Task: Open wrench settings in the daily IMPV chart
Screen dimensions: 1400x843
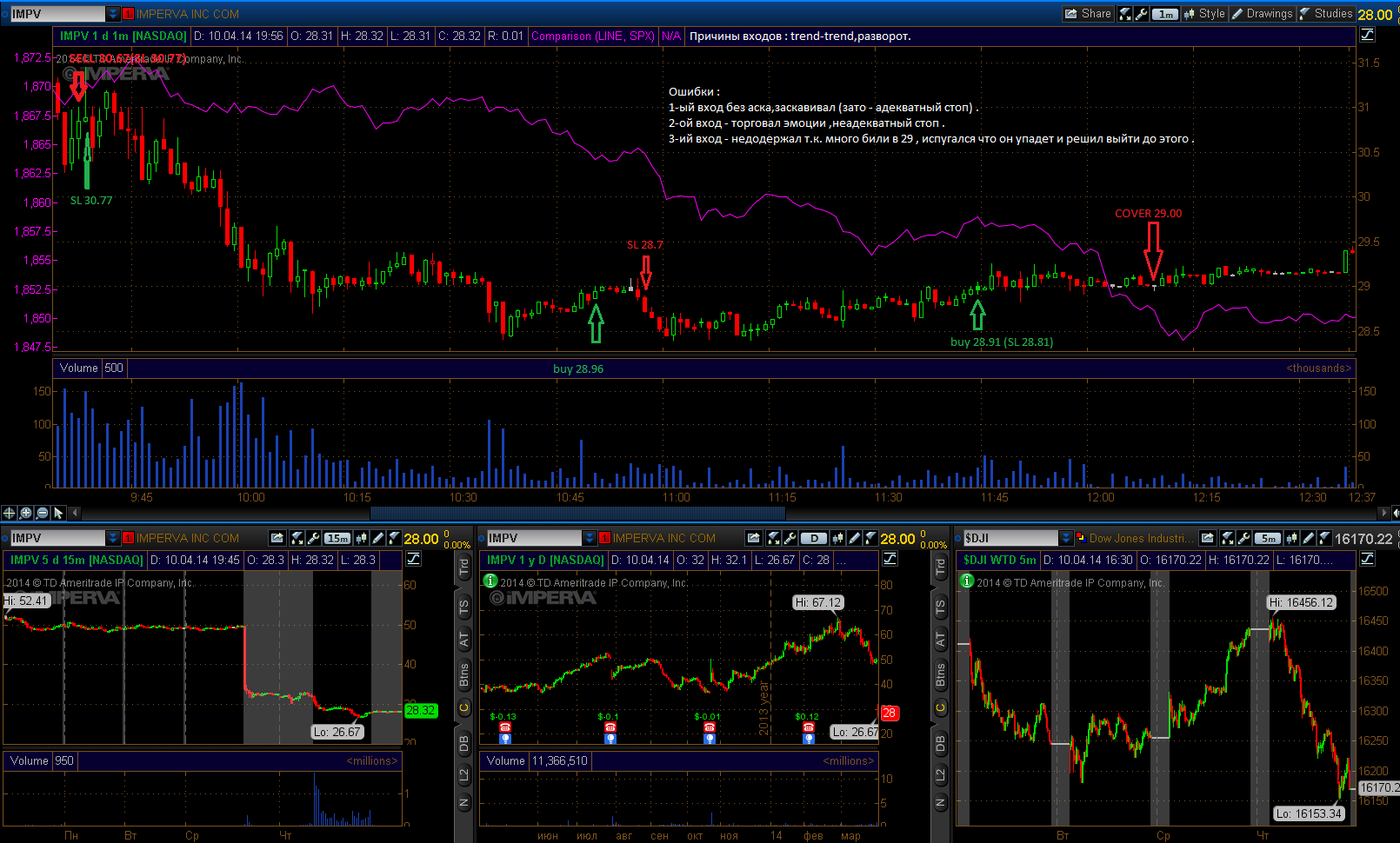Action: [790, 538]
